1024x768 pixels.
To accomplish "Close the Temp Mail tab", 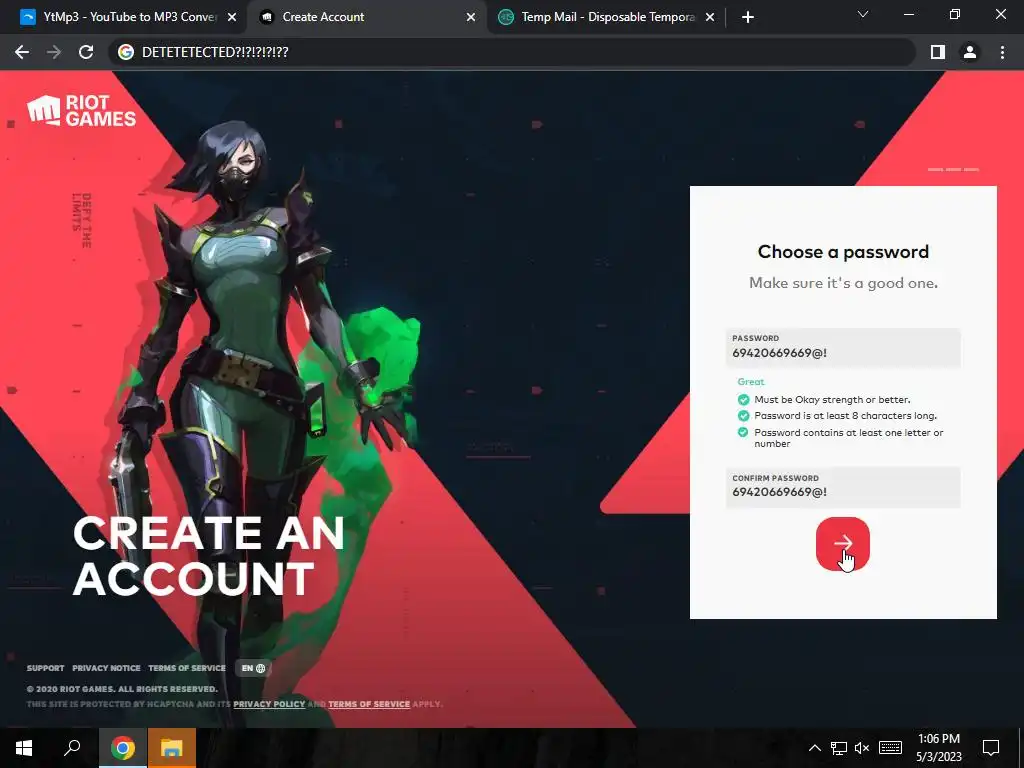I will click(710, 17).
